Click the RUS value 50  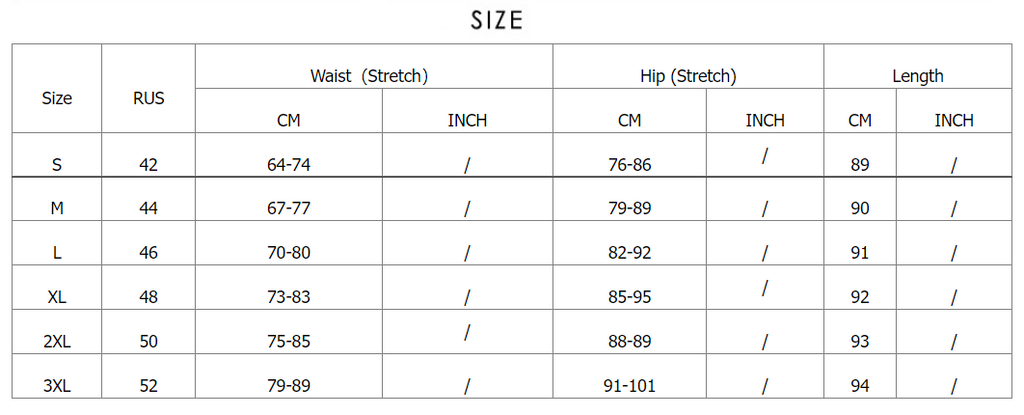(x=148, y=342)
